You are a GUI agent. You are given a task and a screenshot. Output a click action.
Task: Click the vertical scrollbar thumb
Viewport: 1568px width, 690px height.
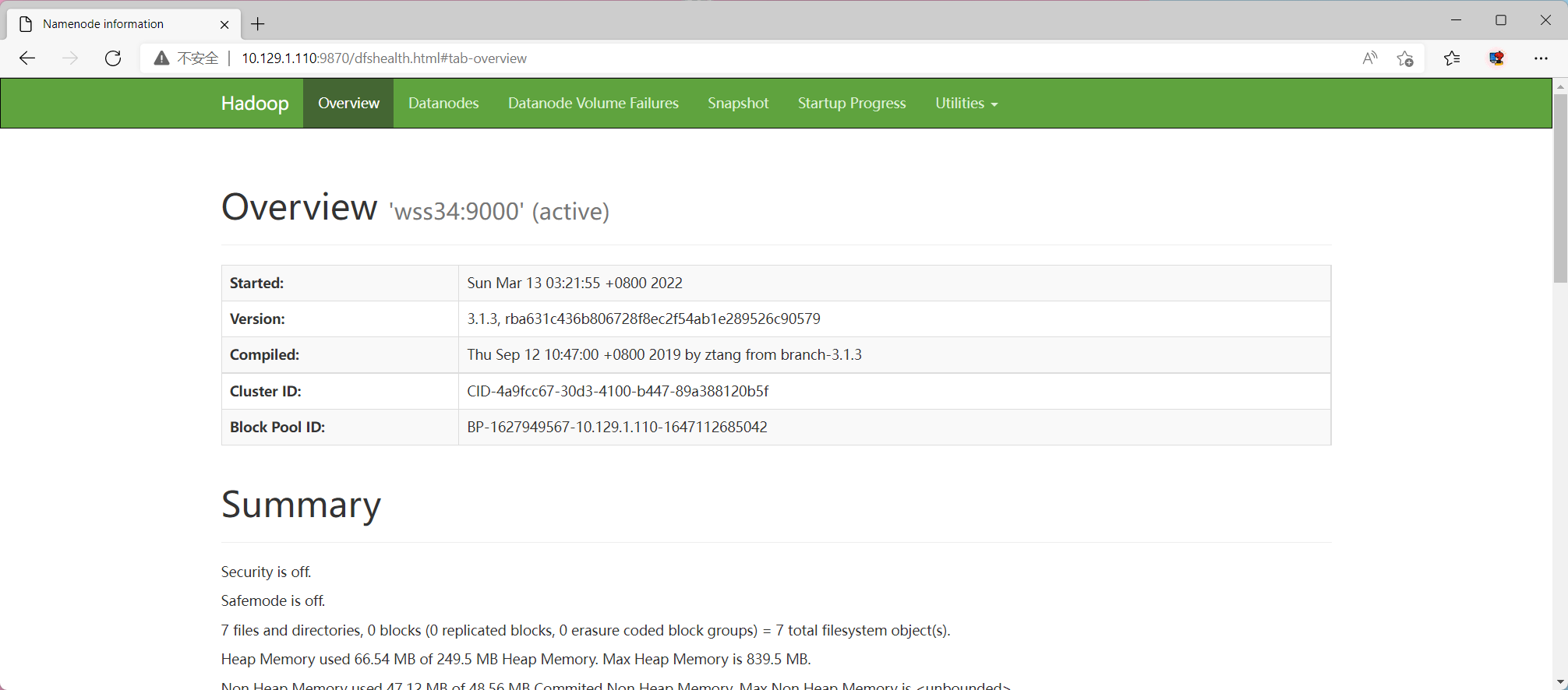pos(1560,188)
